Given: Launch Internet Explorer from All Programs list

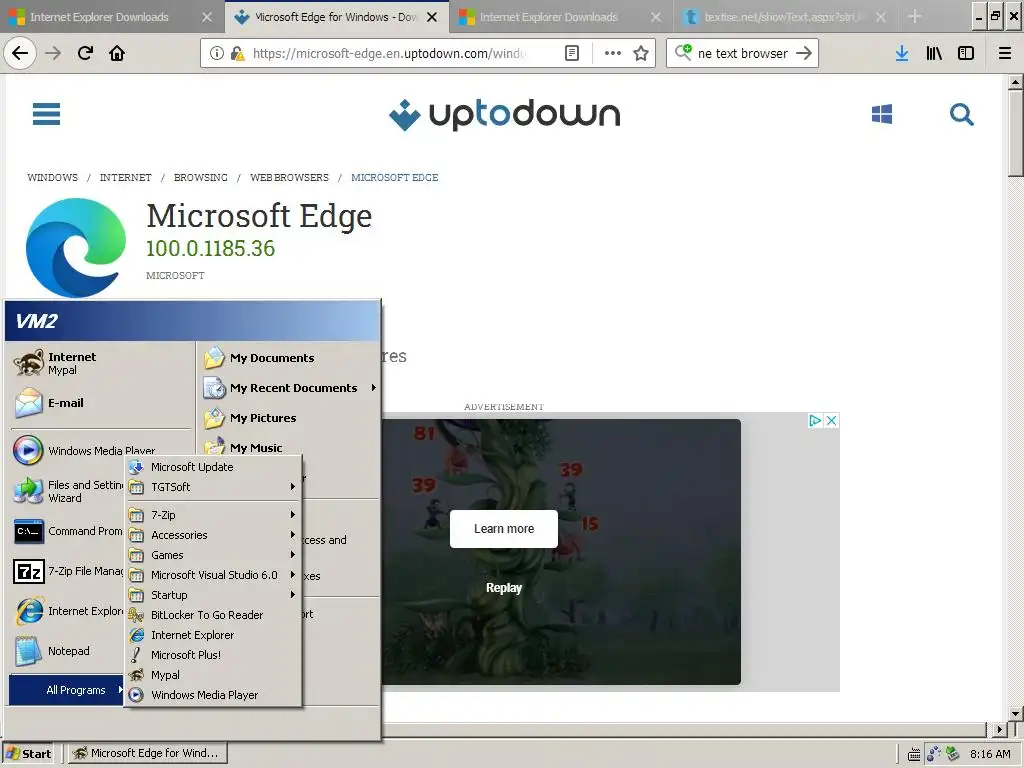Looking at the screenshot, I should pyautogui.click(x=214, y=635).
